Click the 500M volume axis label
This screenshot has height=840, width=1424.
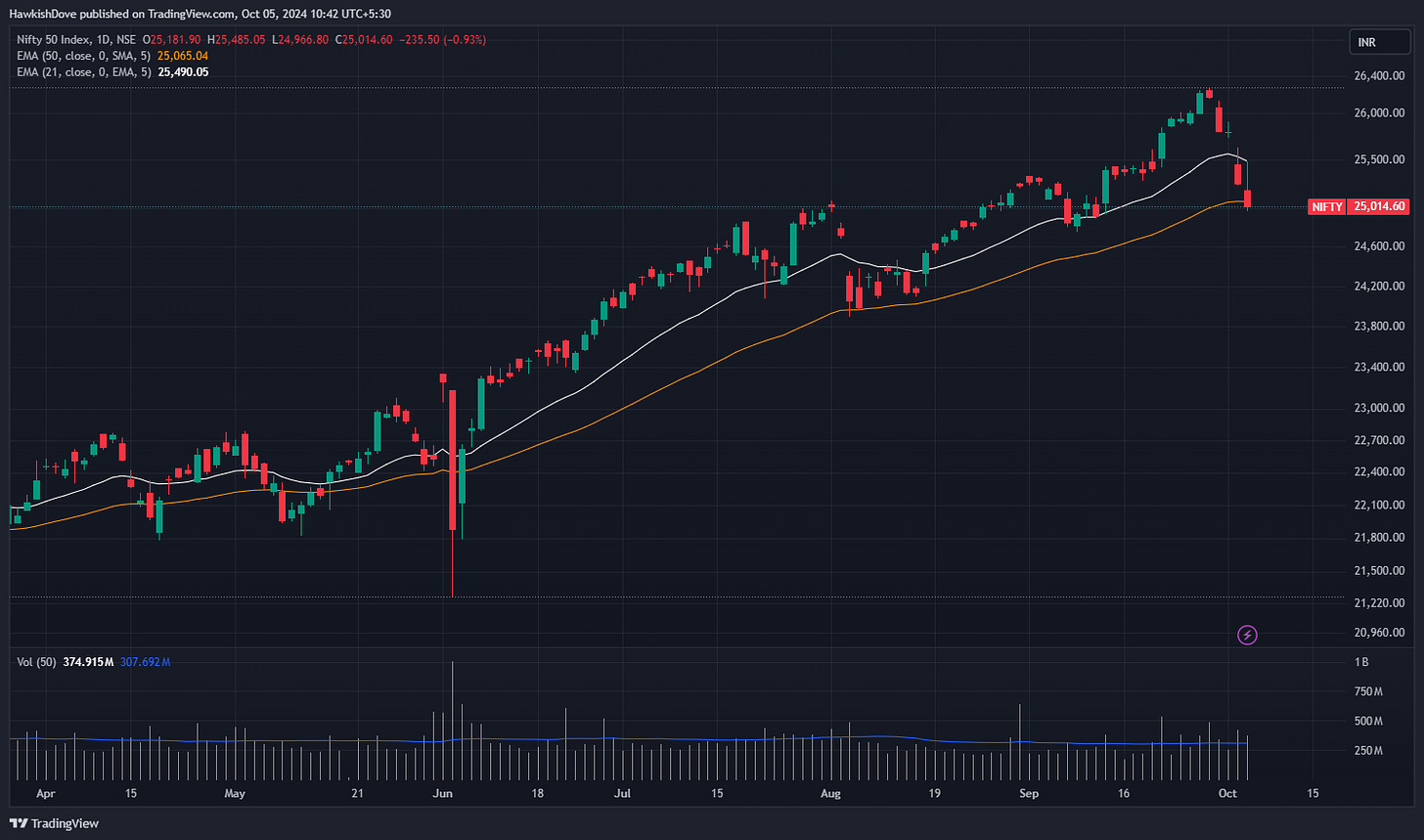tap(1368, 722)
